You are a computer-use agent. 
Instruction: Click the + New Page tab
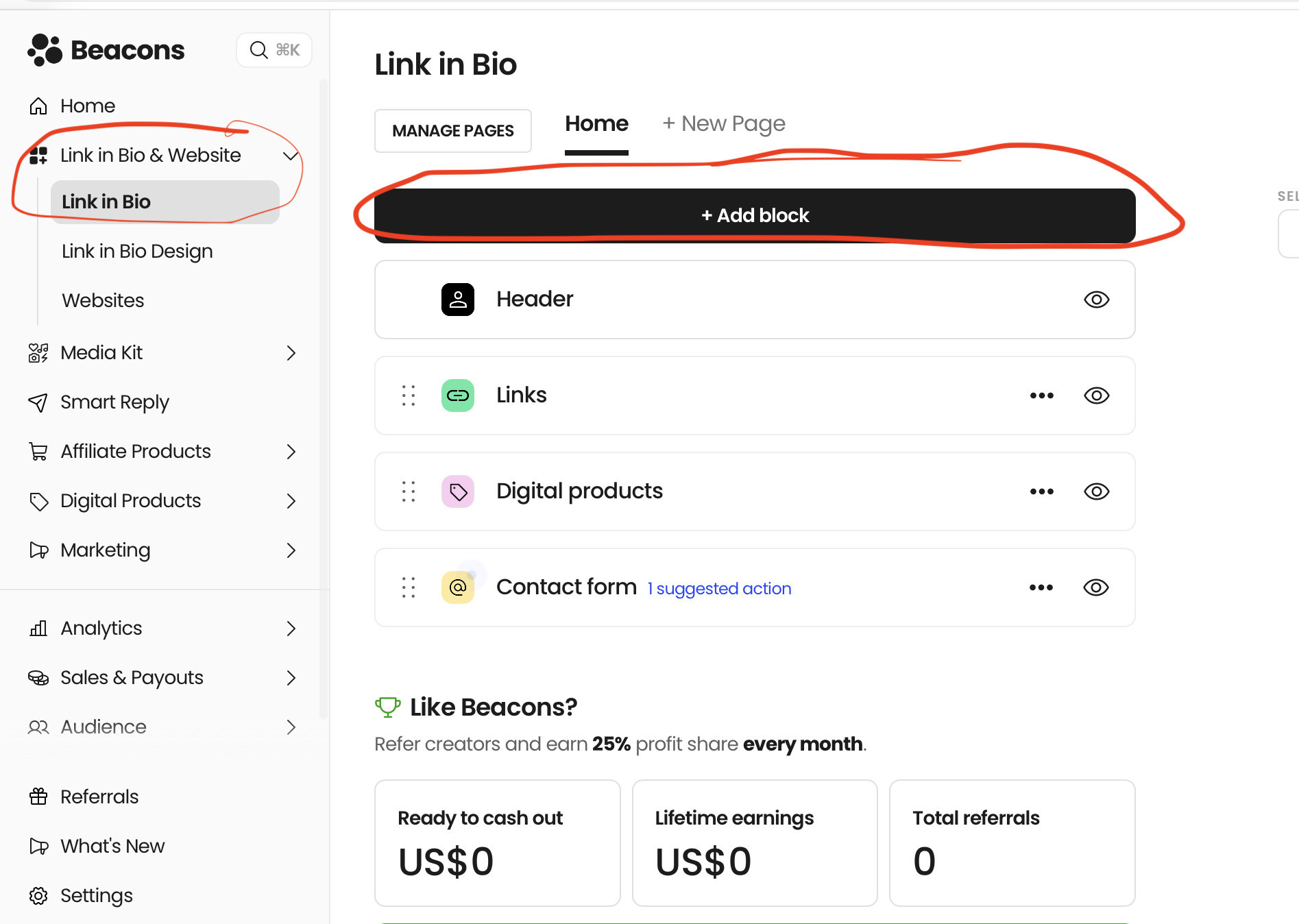(x=724, y=124)
